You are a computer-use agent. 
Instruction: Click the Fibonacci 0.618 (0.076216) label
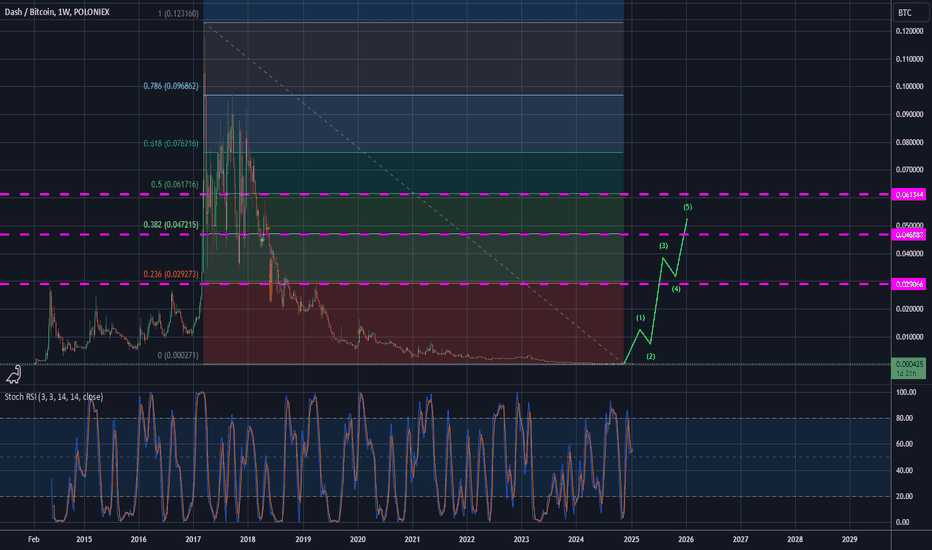pyautogui.click(x=171, y=143)
